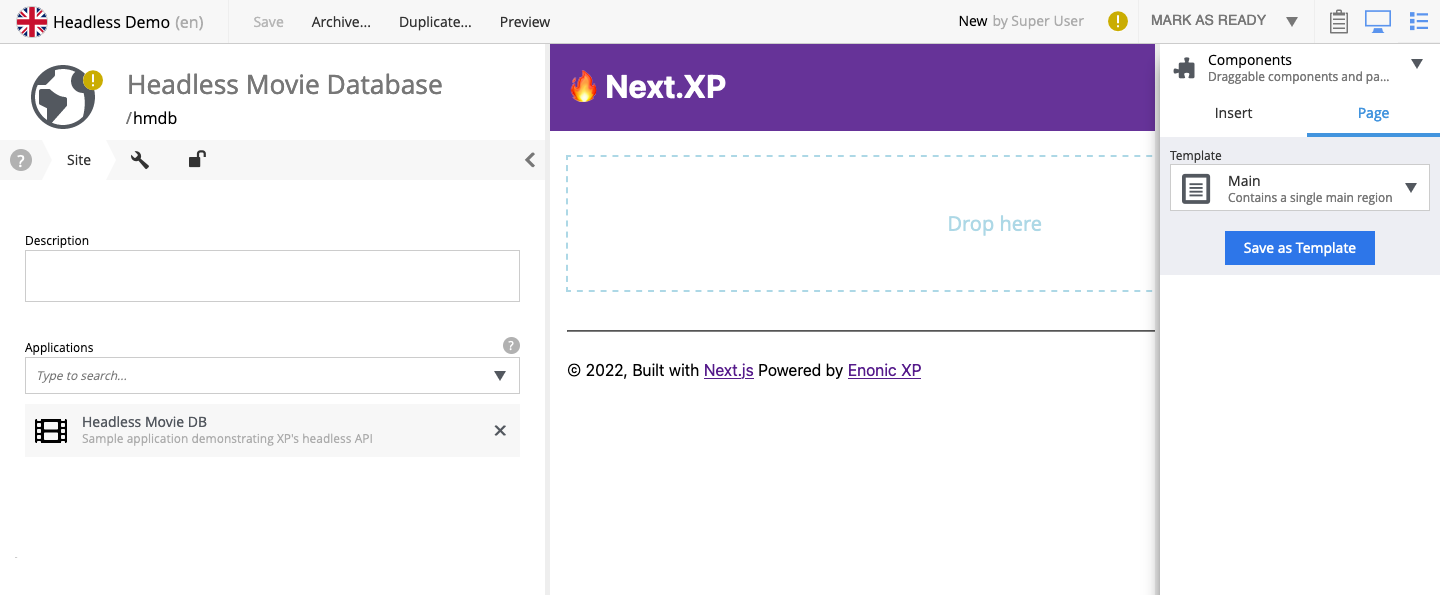The height and width of the screenshot is (595, 1440).
Task: Open the wrench settings step
Action: click(x=140, y=160)
